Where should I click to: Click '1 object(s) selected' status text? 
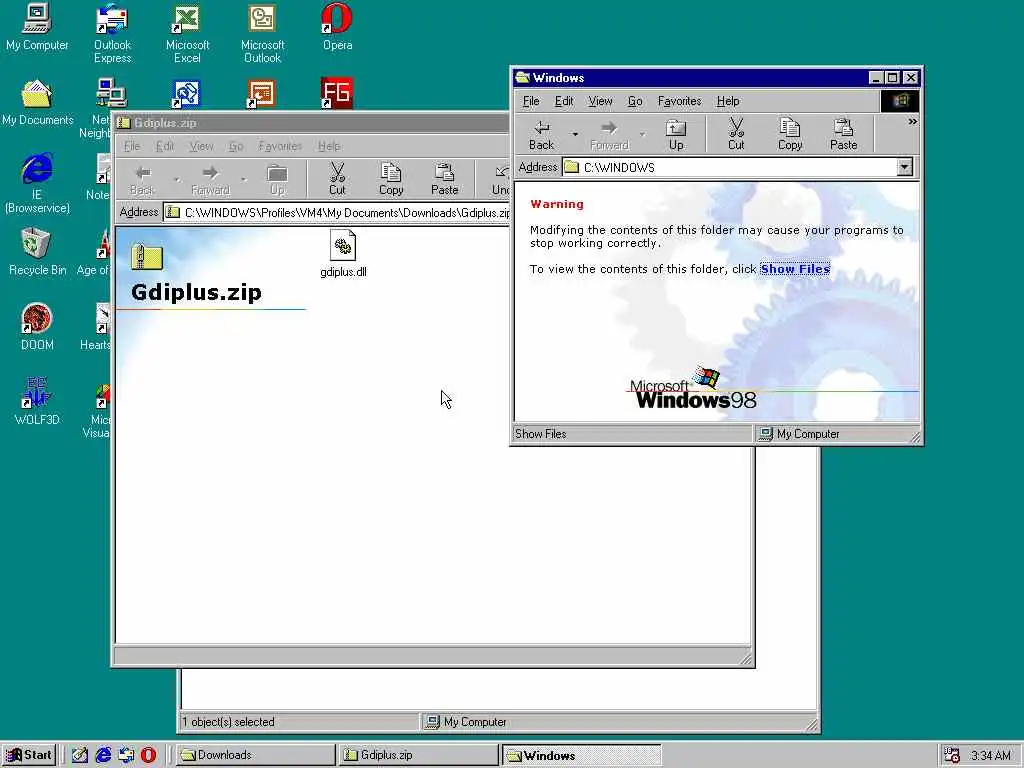229,722
